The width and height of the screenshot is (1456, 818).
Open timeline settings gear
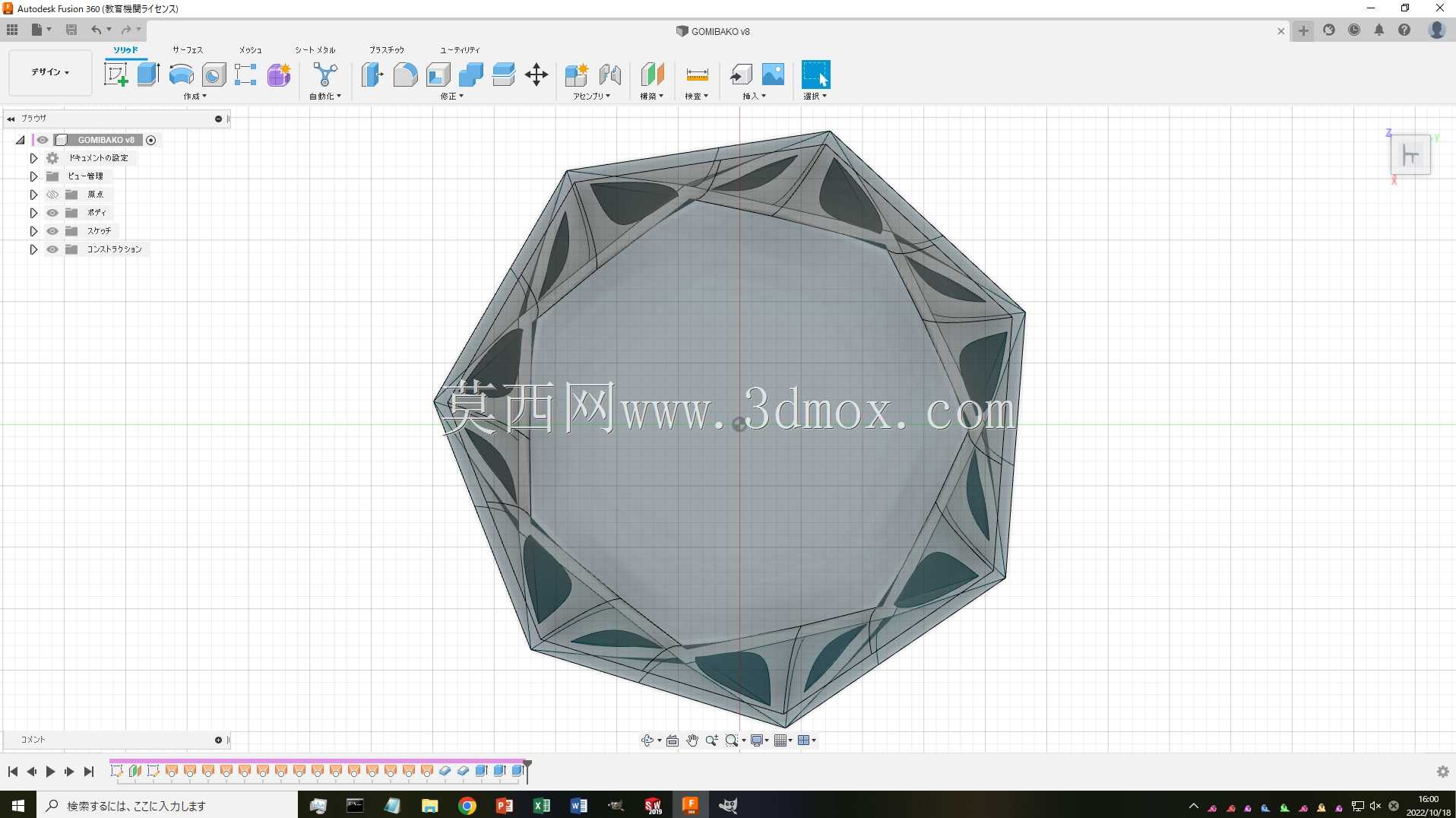[1442, 772]
